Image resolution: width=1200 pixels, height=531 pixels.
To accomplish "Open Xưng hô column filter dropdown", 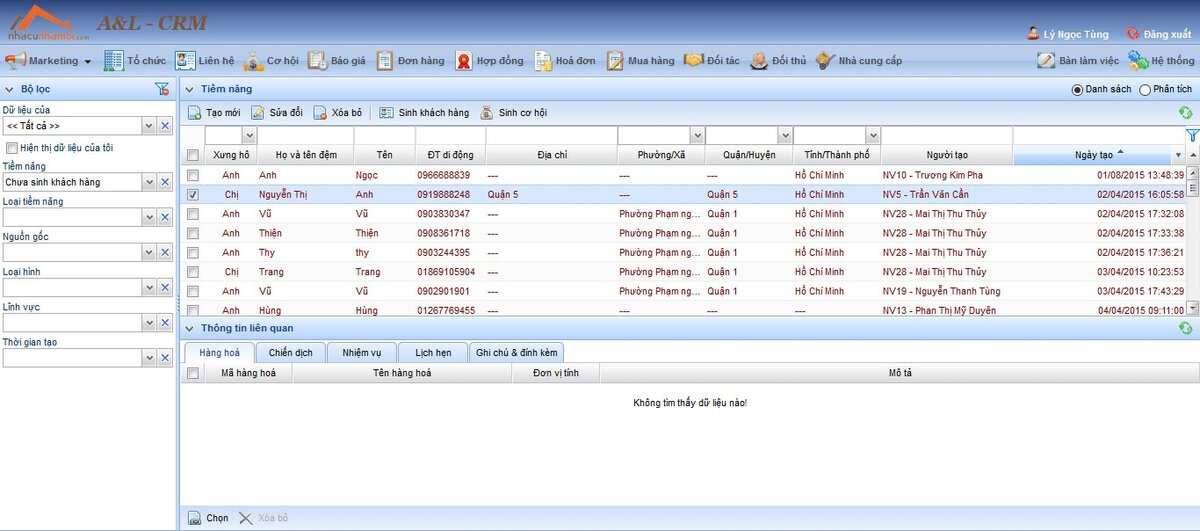I will 249,135.
